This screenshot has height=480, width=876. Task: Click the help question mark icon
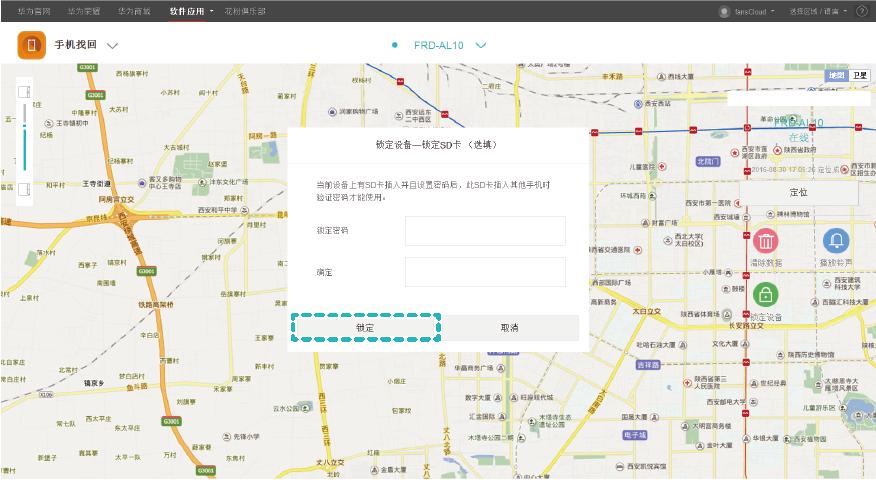coord(862,11)
